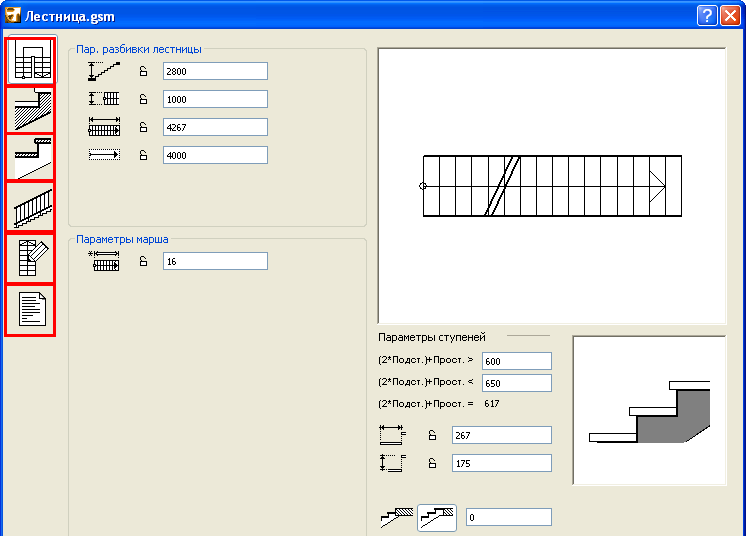This screenshot has width=746, height=536.
Task: Edit tread depth field 267
Action: (501, 435)
